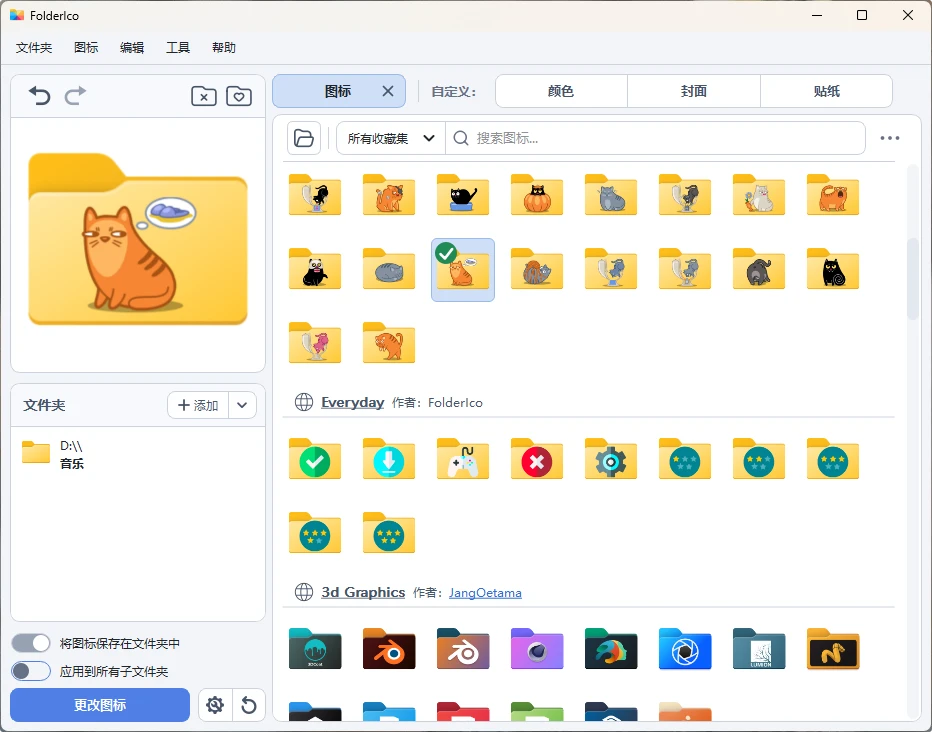This screenshot has width=932, height=732.
Task: Switch to the 颜色 customize tab
Action: tap(561, 92)
